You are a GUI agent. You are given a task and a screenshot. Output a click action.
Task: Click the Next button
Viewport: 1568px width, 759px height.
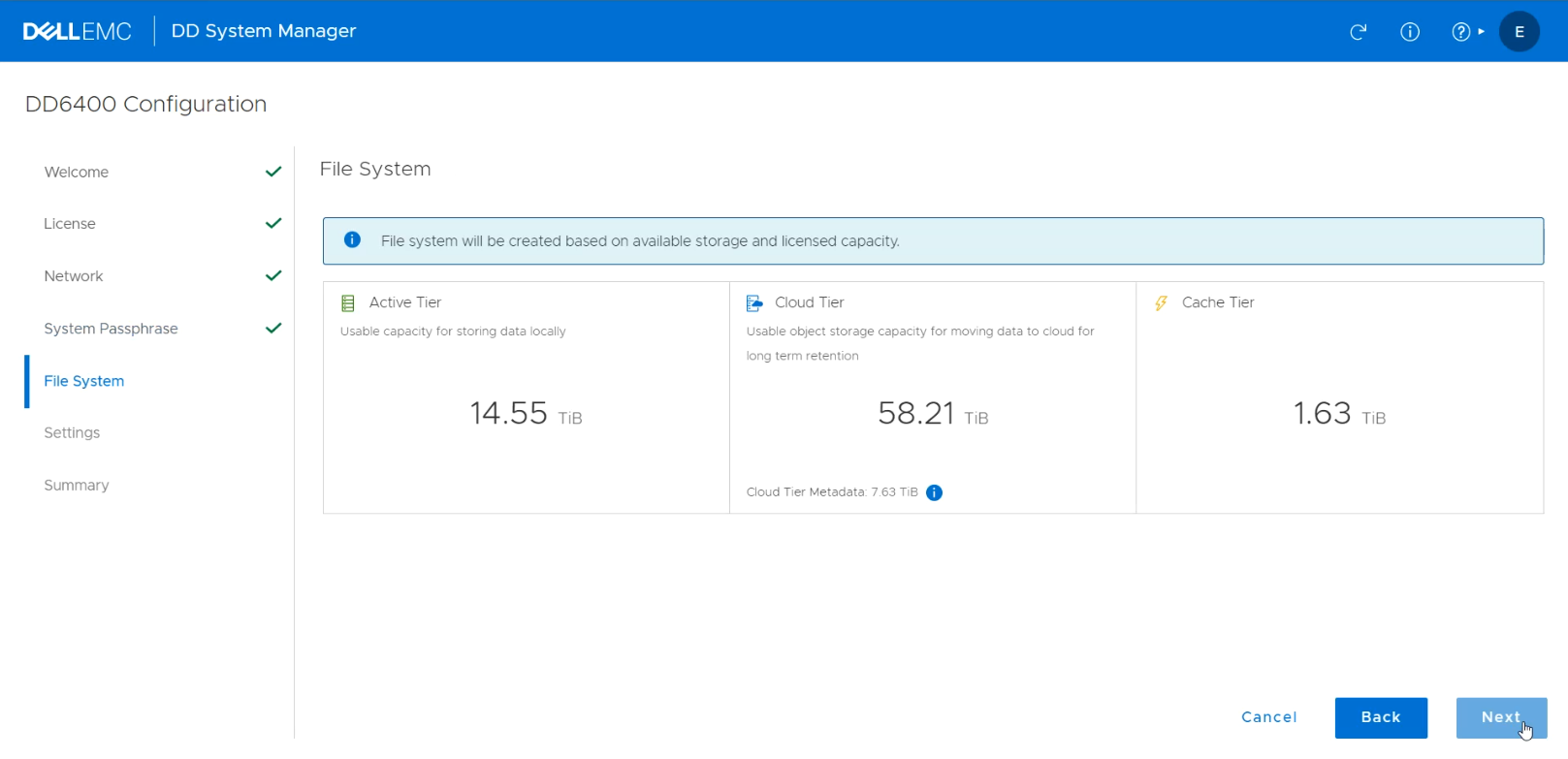1501,717
